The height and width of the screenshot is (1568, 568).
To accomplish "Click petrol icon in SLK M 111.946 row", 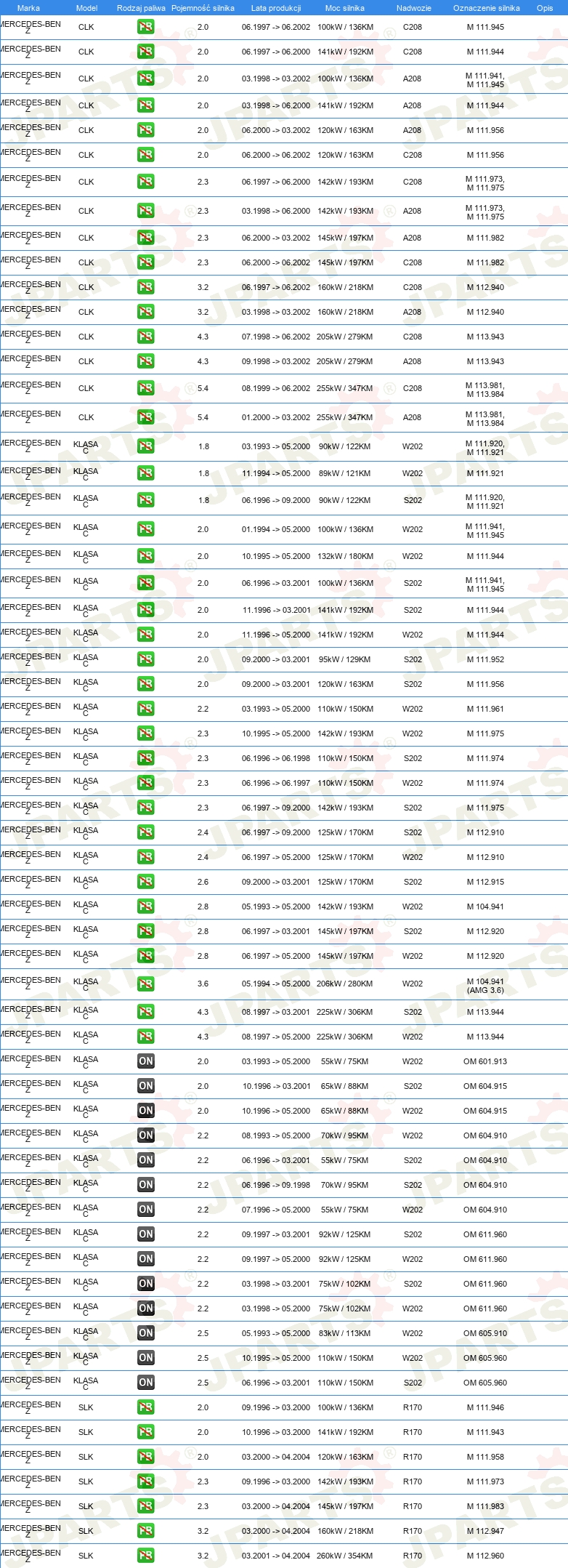I will (146, 1407).
